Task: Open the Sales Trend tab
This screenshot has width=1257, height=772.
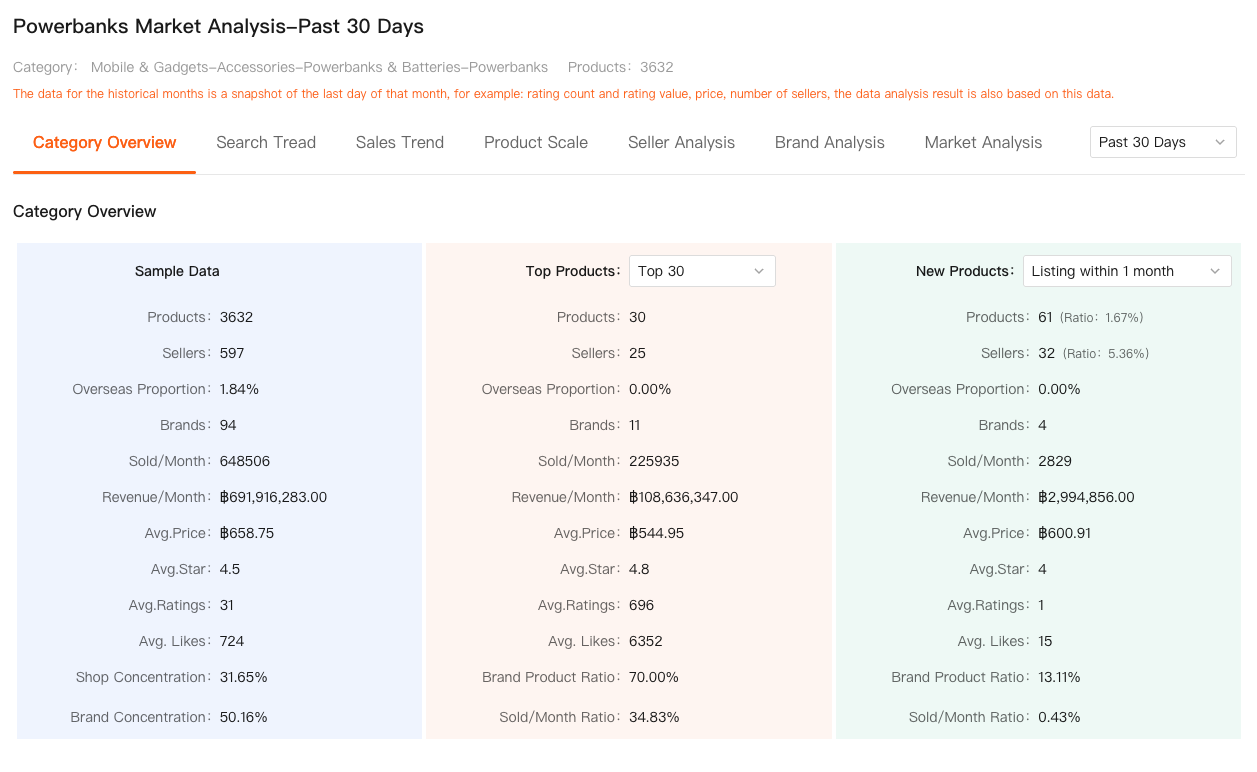Action: tap(399, 142)
